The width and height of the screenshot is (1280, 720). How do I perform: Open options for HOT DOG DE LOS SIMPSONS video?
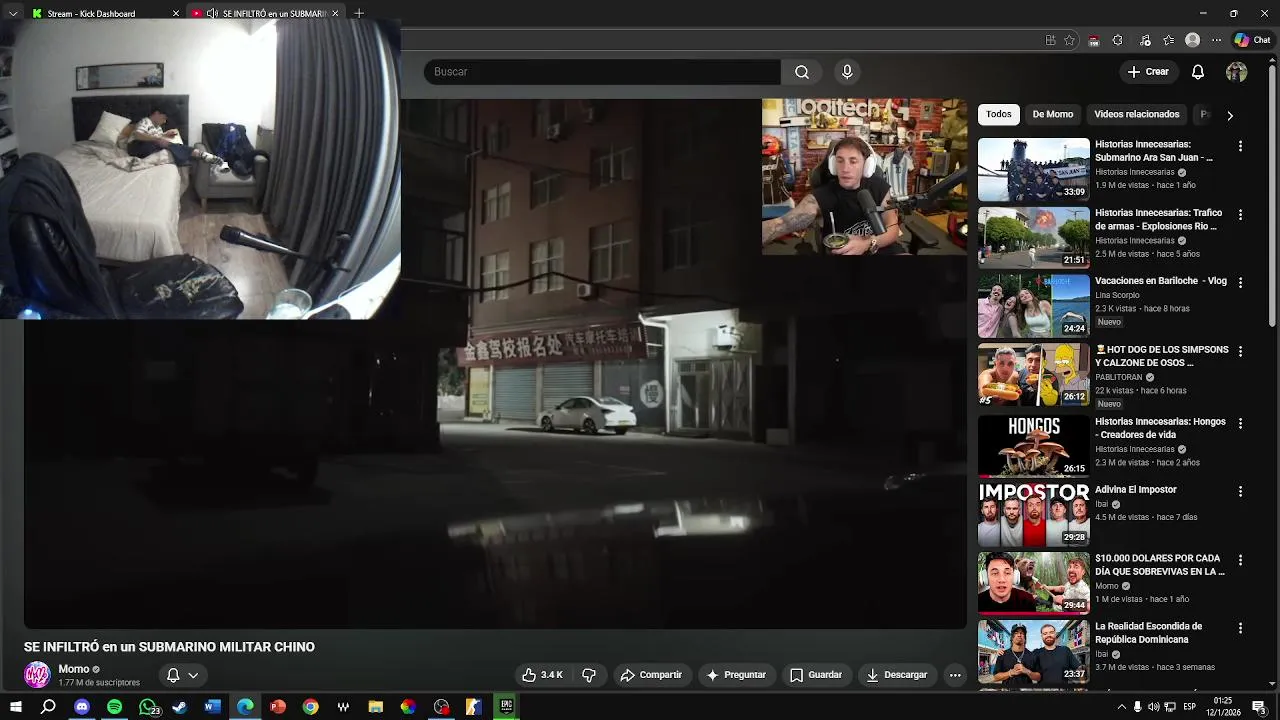tap(1240, 352)
